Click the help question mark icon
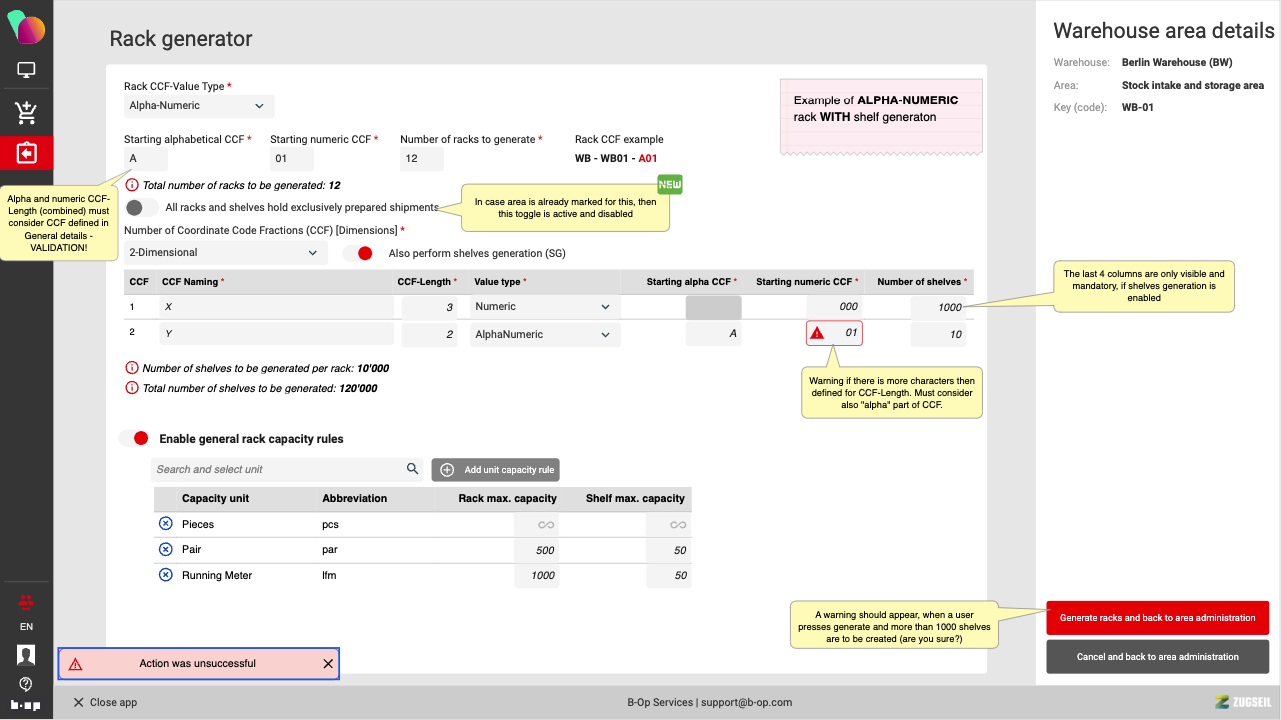 point(26,684)
